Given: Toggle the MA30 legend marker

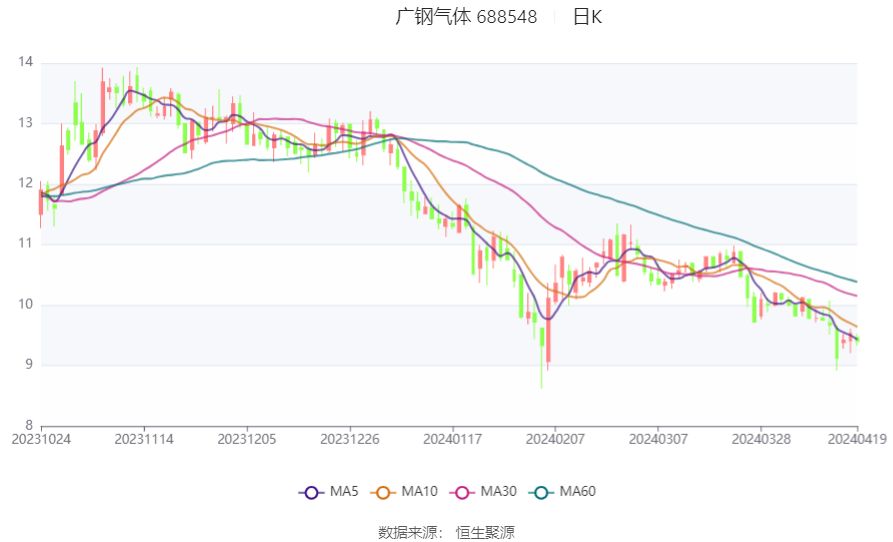Looking at the screenshot, I should coord(462,492).
